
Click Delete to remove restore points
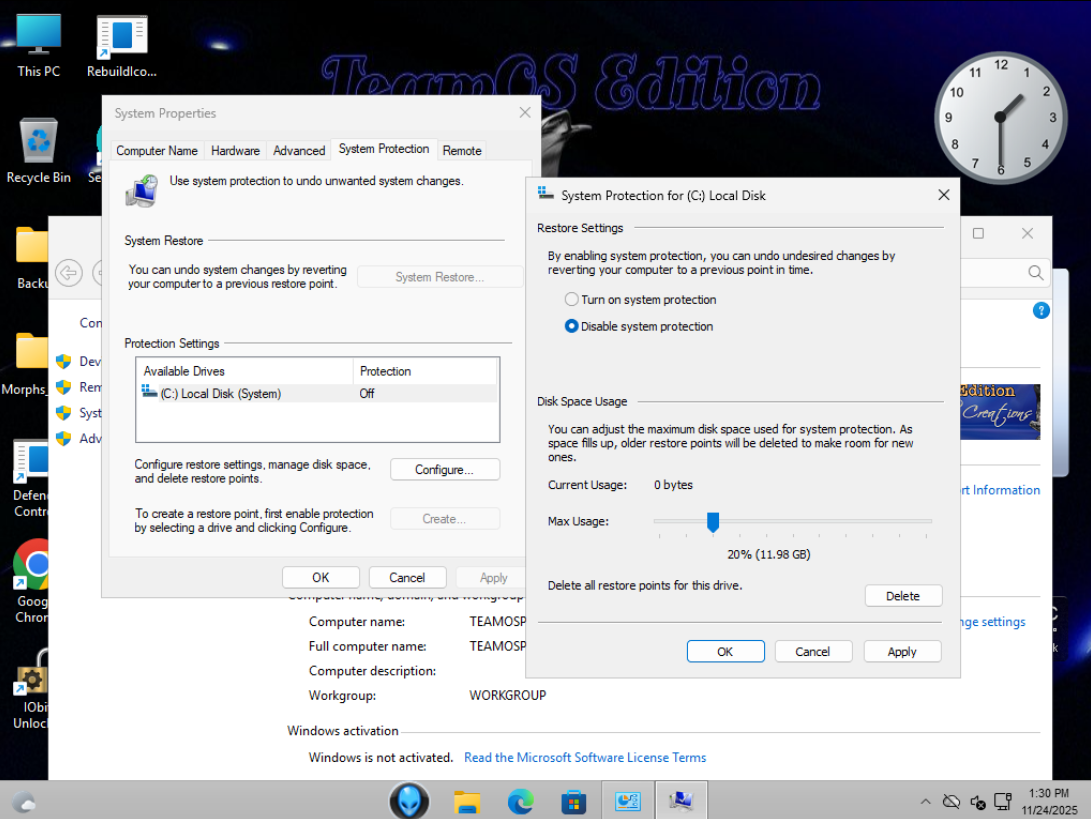903,596
